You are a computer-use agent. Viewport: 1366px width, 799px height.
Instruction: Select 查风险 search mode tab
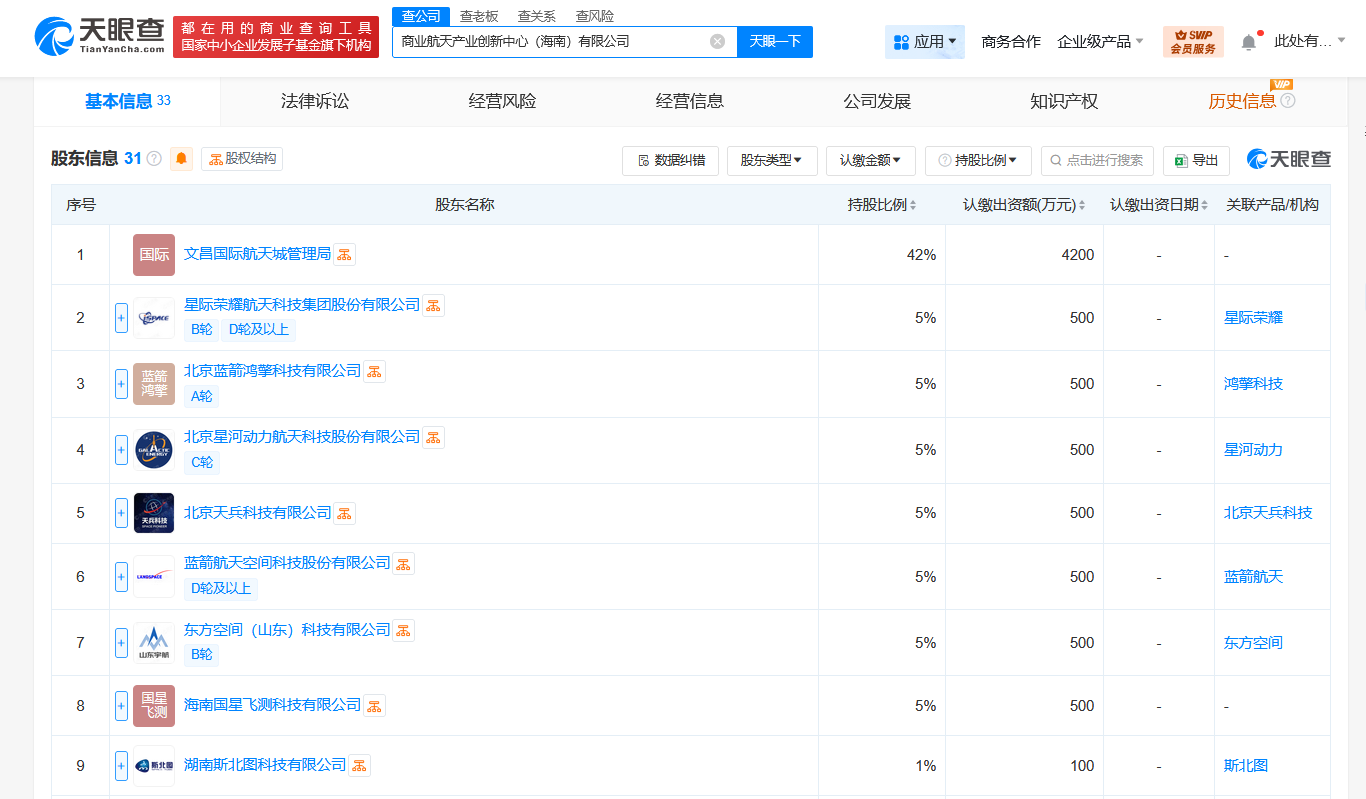click(595, 16)
